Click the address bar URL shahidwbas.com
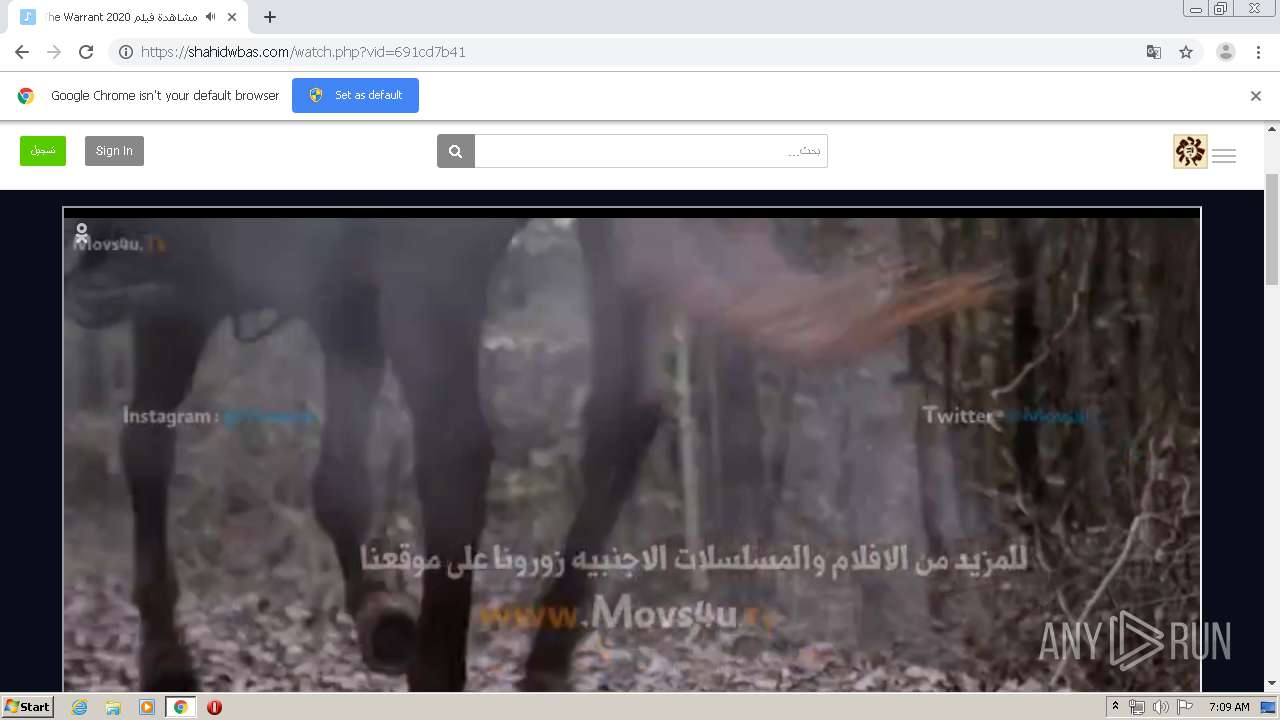Viewport: 1280px width, 720px height. pyautogui.click(x=303, y=52)
